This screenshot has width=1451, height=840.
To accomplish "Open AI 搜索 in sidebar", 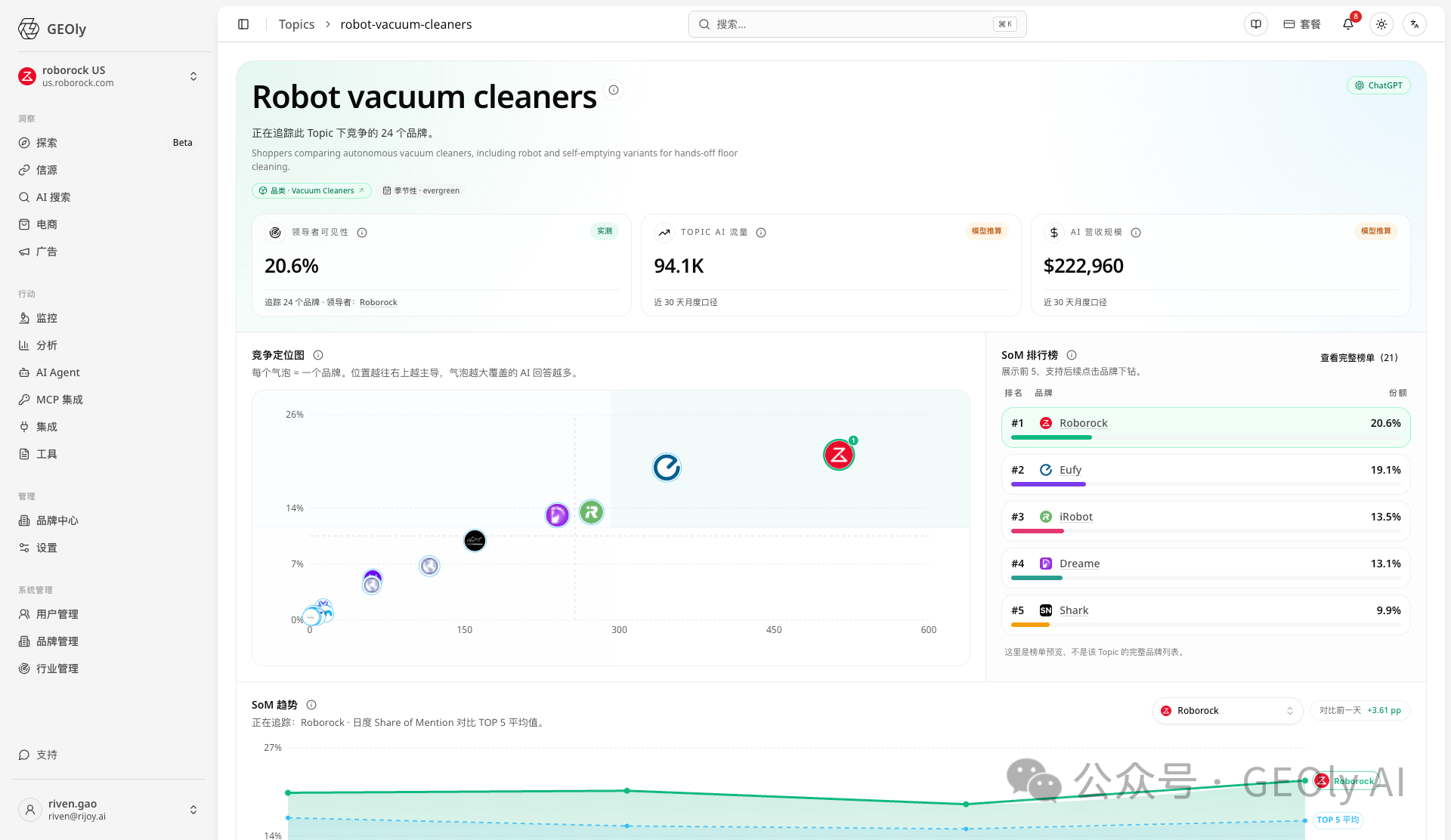I will click(x=109, y=197).
